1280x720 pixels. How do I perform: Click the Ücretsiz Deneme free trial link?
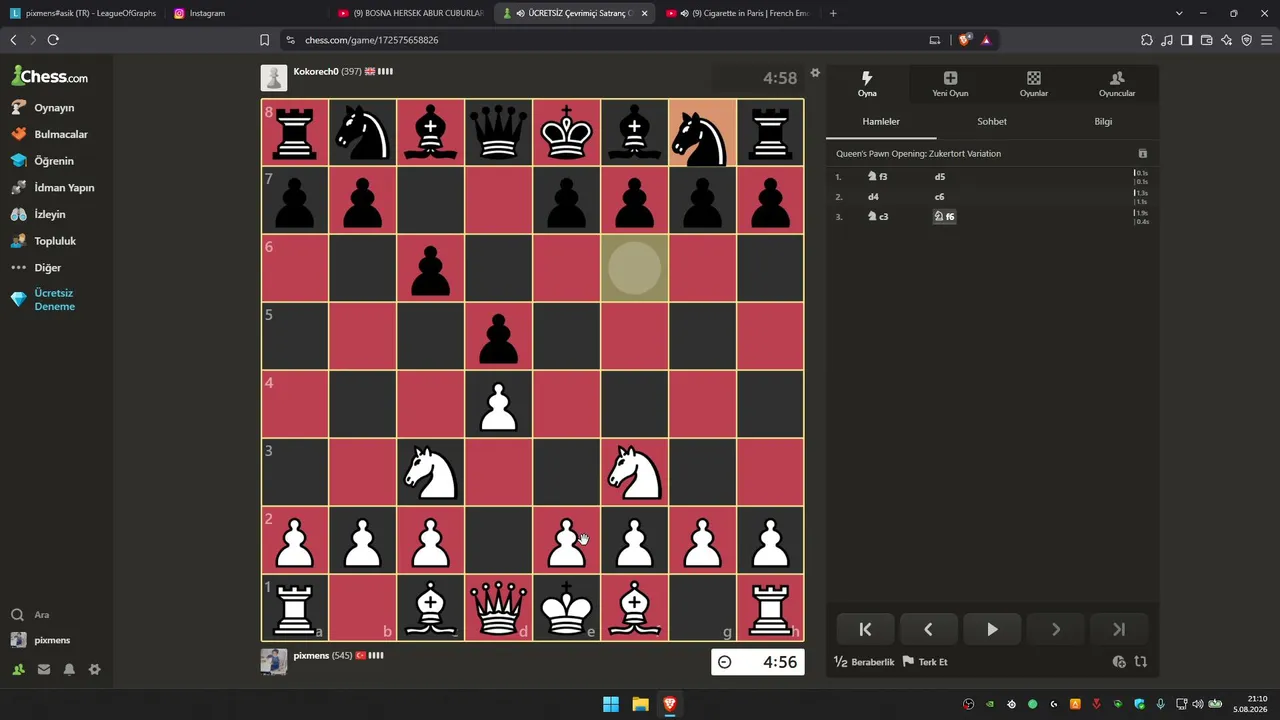pos(56,300)
